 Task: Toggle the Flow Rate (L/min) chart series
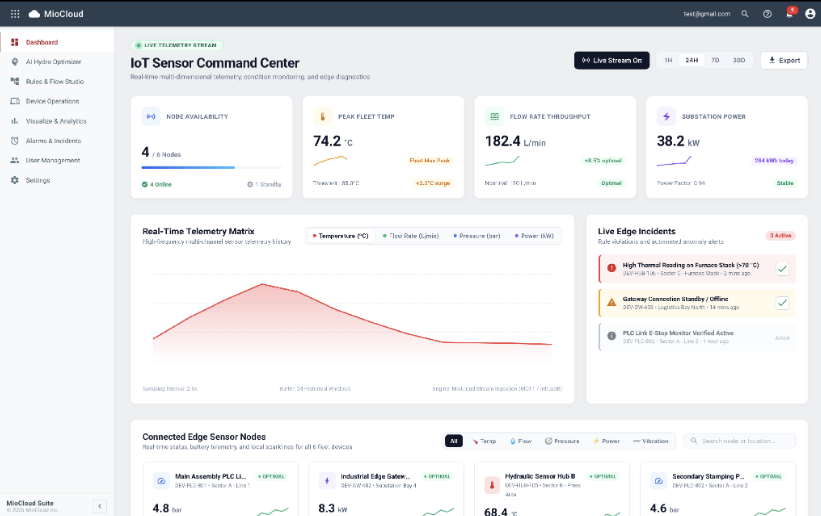pyautogui.click(x=411, y=236)
